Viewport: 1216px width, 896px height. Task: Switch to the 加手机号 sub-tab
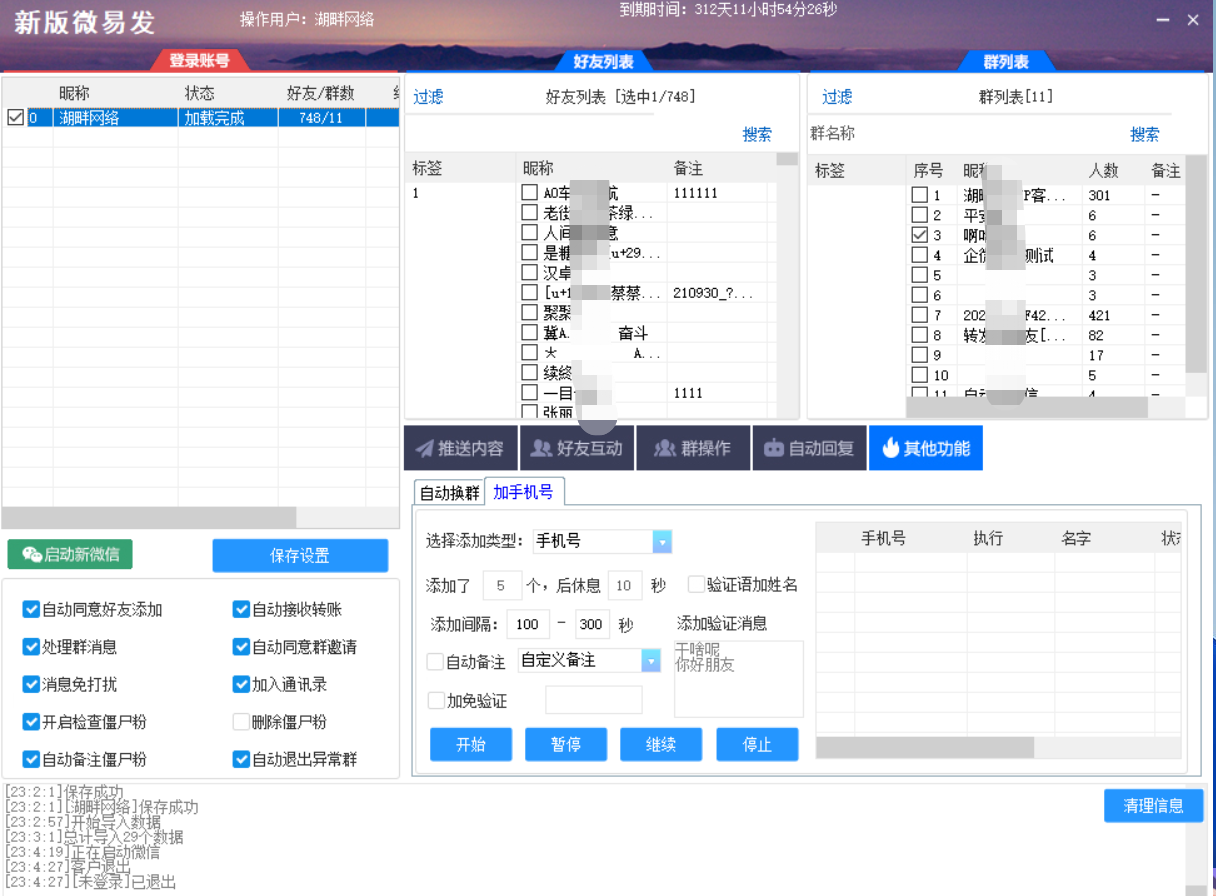(x=524, y=491)
